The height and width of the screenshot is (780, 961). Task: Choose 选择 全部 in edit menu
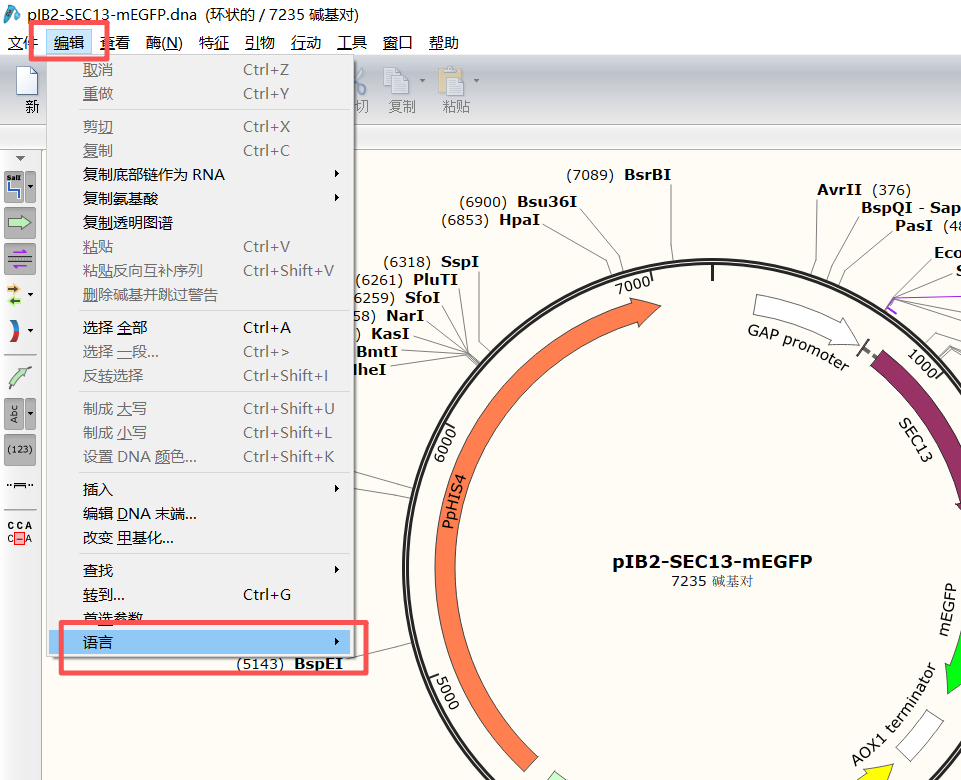[x=200, y=328]
